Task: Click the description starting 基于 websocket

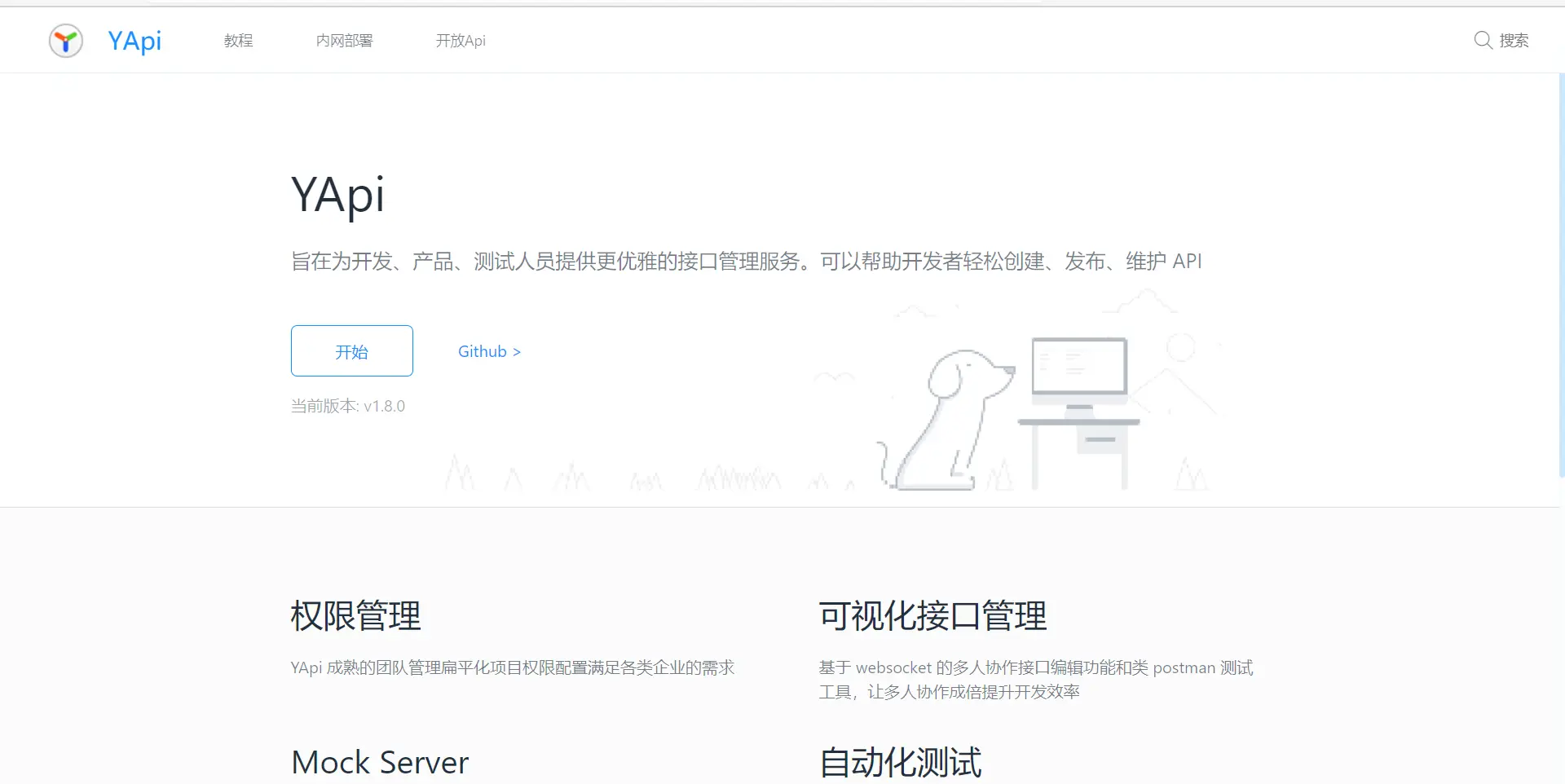Action: click(x=1036, y=680)
